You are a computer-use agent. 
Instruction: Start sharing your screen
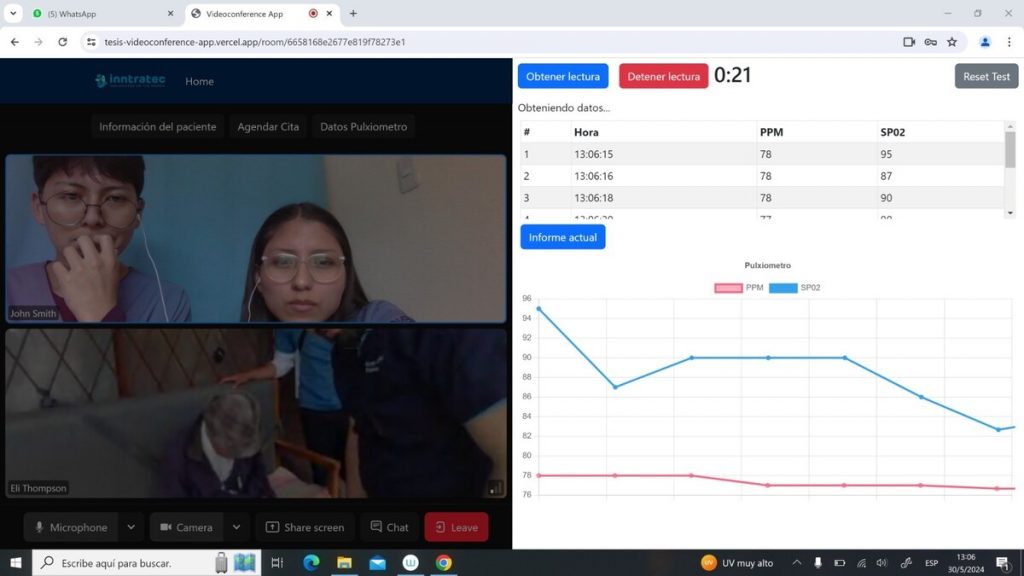click(305, 527)
